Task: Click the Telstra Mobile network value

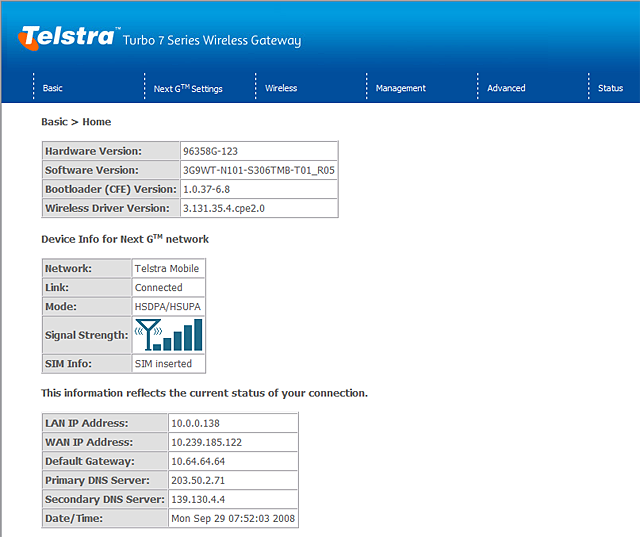Action: click(x=167, y=268)
